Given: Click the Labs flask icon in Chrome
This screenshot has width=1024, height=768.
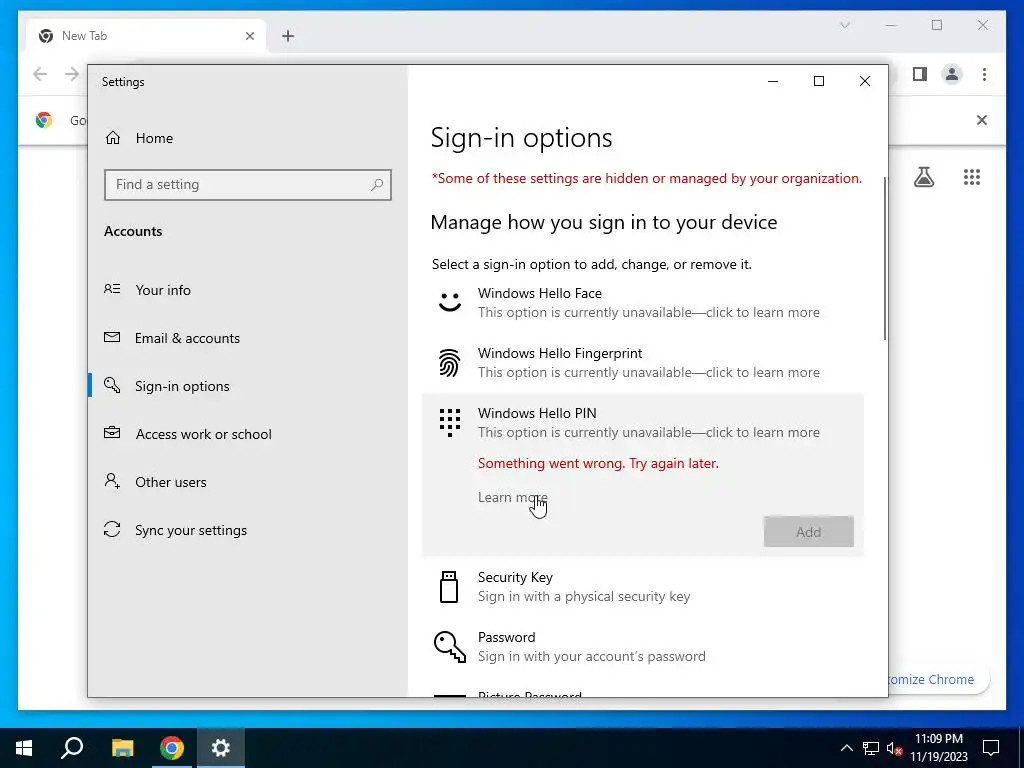Looking at the screenshot, I should 923,177.
